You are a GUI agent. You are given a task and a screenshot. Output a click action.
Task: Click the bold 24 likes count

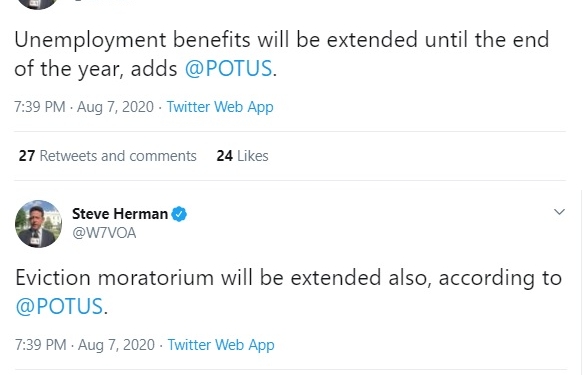225,156
